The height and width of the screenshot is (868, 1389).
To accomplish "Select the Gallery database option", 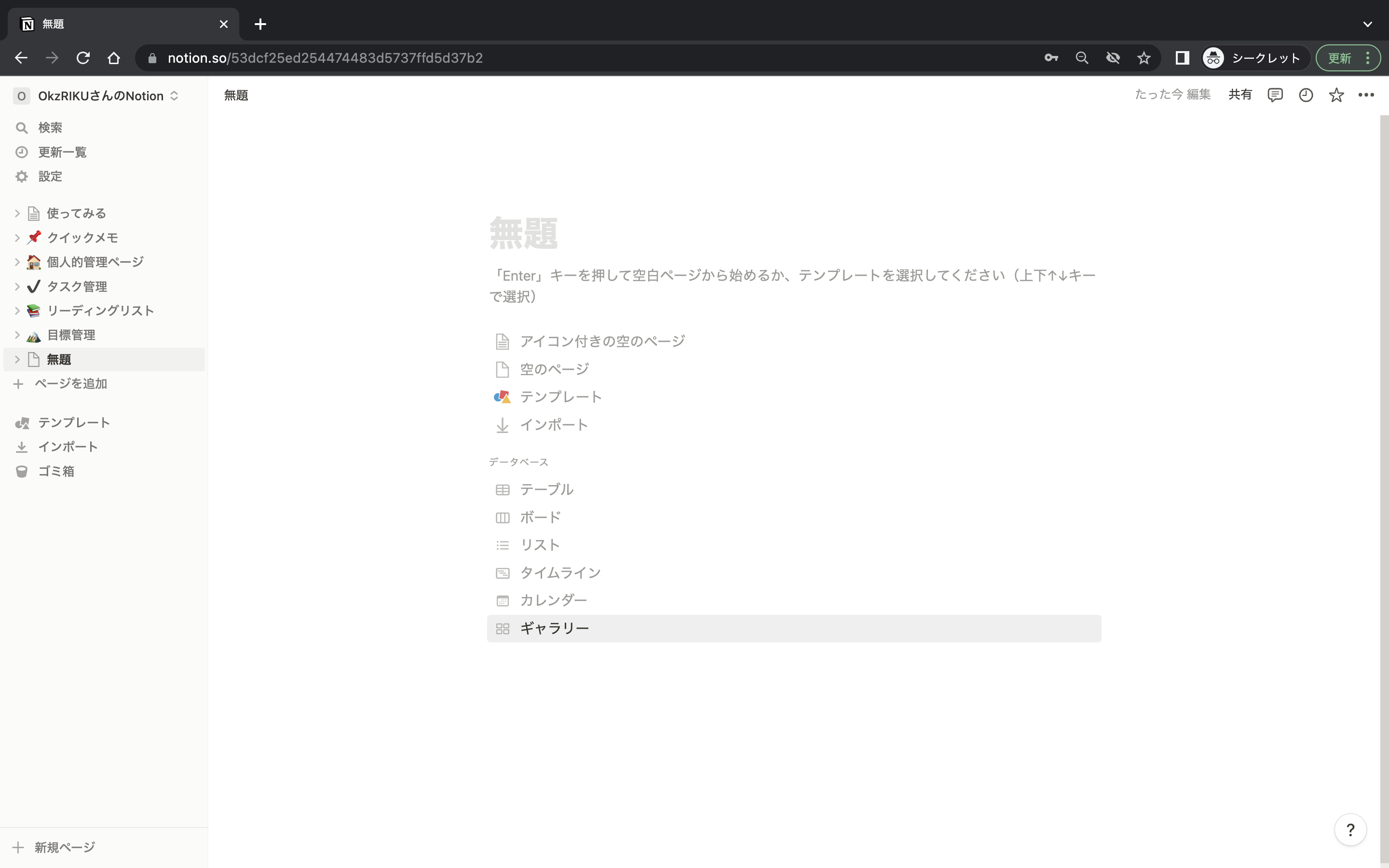I will pyautogui.click(x=555, y=629).
